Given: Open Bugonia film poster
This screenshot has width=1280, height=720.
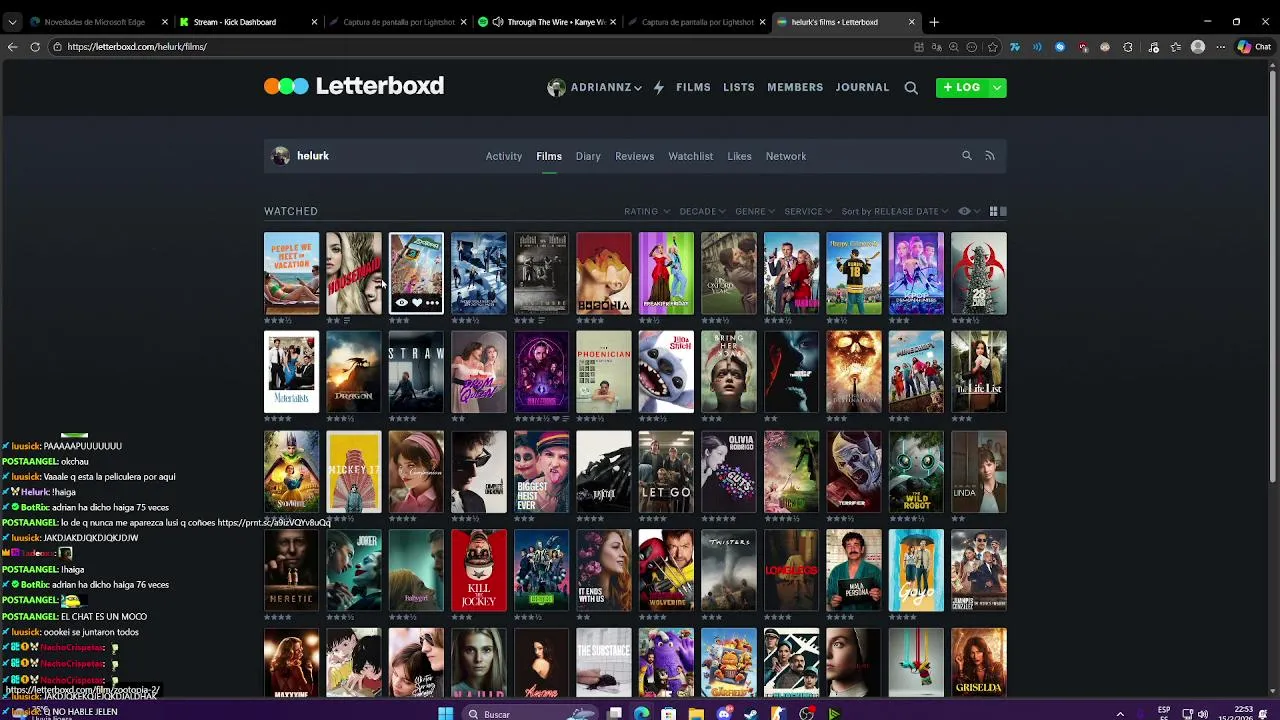Looking at the screenshot, I should pos(604,273).
